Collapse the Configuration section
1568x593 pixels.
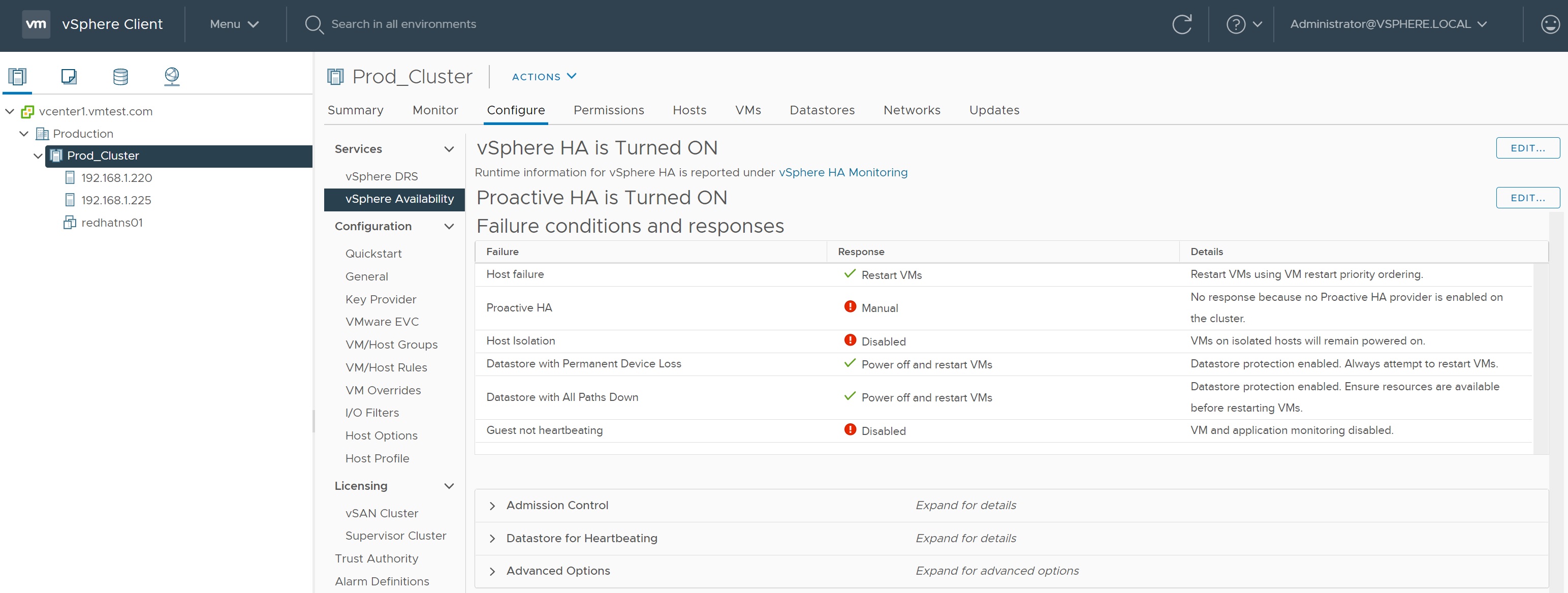pos(449,227)
